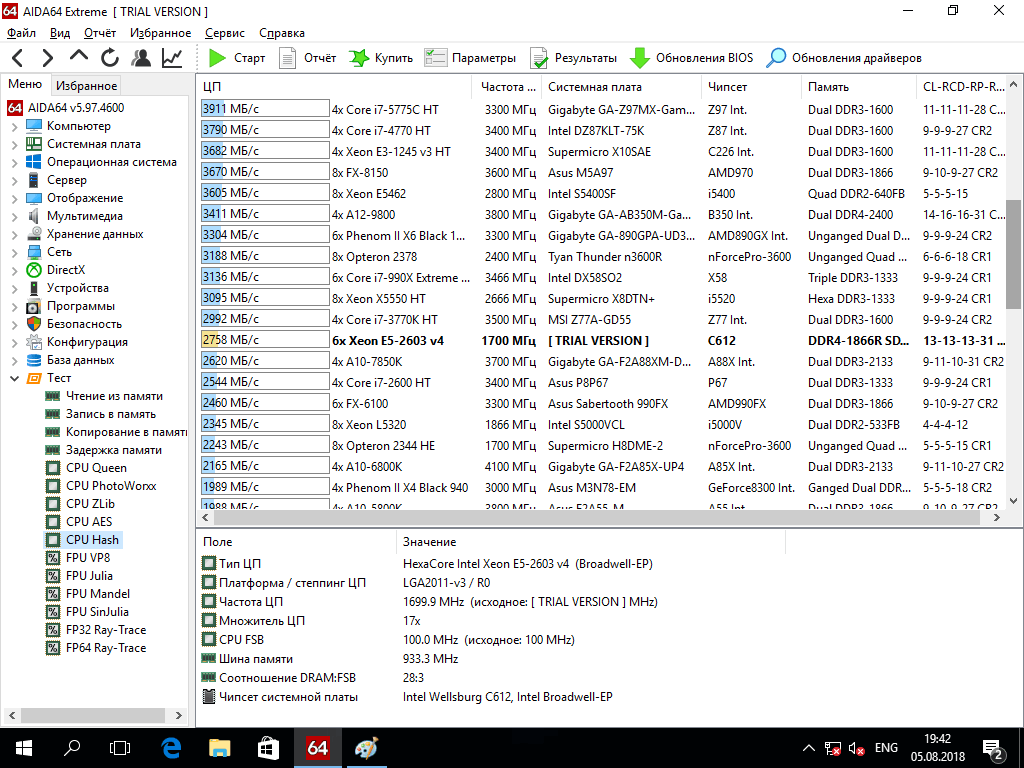The height and width of the screenshot is (768, 1024).
Task: Collapse the Тест tree node
Action: pos(14,378)
